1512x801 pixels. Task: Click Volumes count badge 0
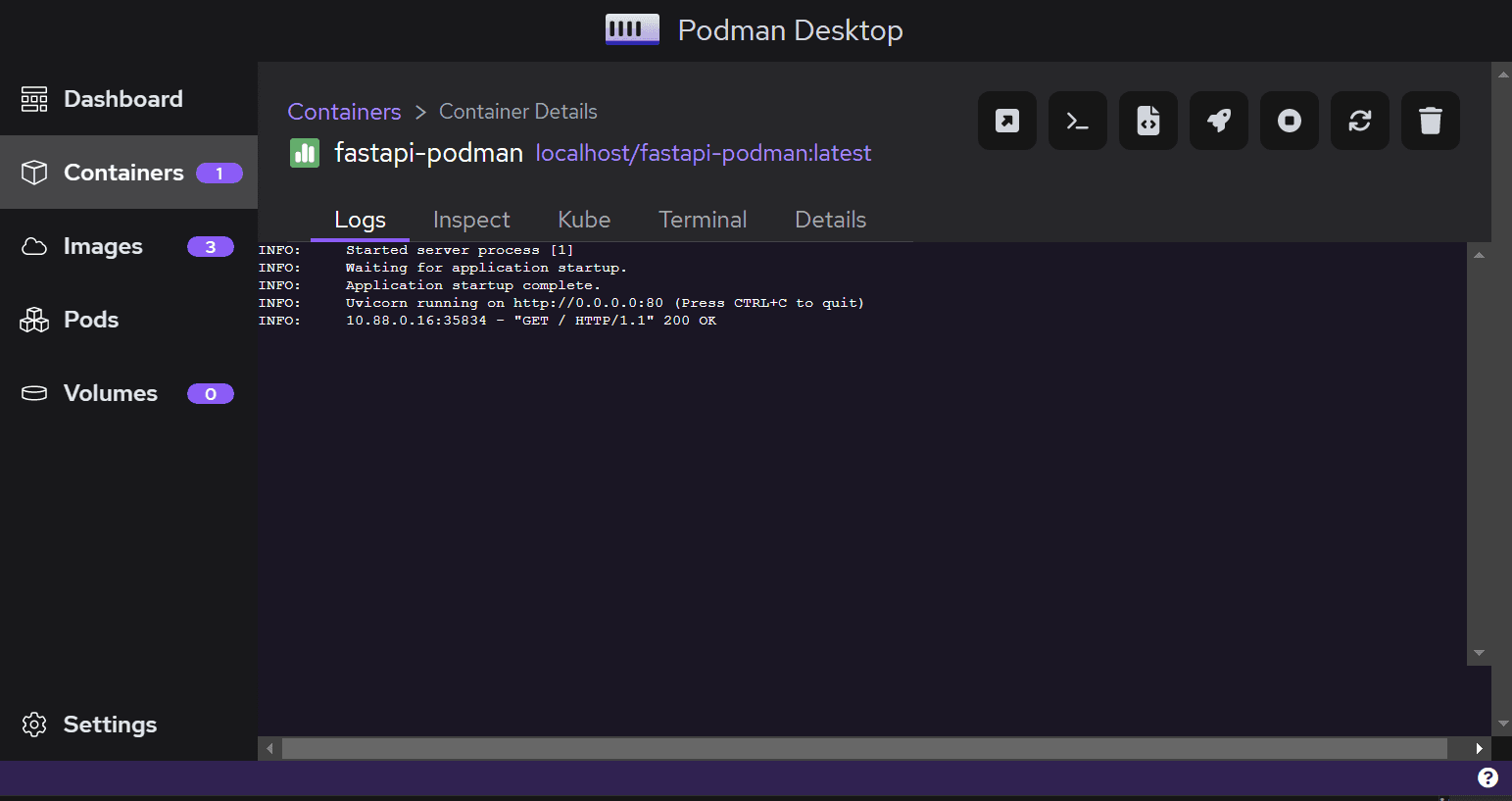[x=211, y=393]
